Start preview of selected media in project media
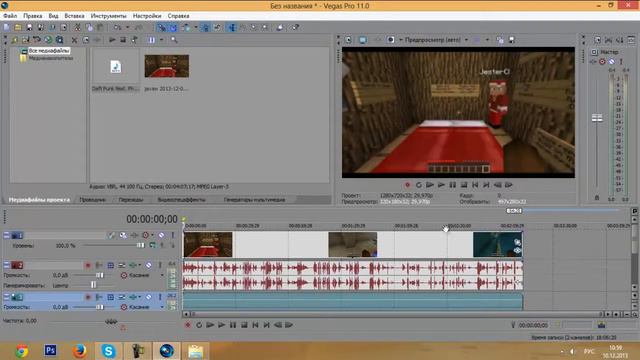The width and height of the screenshot is (640, 360). click(112, 40)
